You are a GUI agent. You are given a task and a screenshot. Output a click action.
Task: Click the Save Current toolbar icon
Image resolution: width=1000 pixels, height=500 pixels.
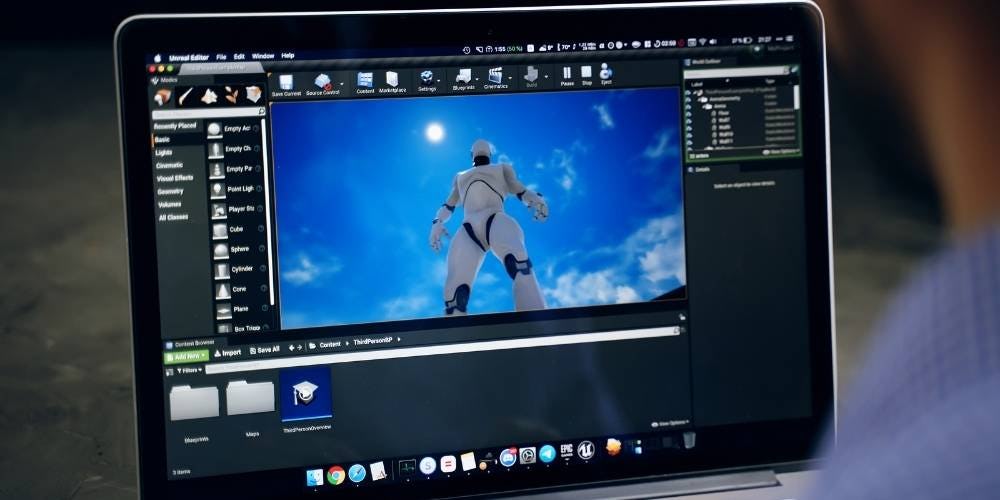tap(286, 83)
